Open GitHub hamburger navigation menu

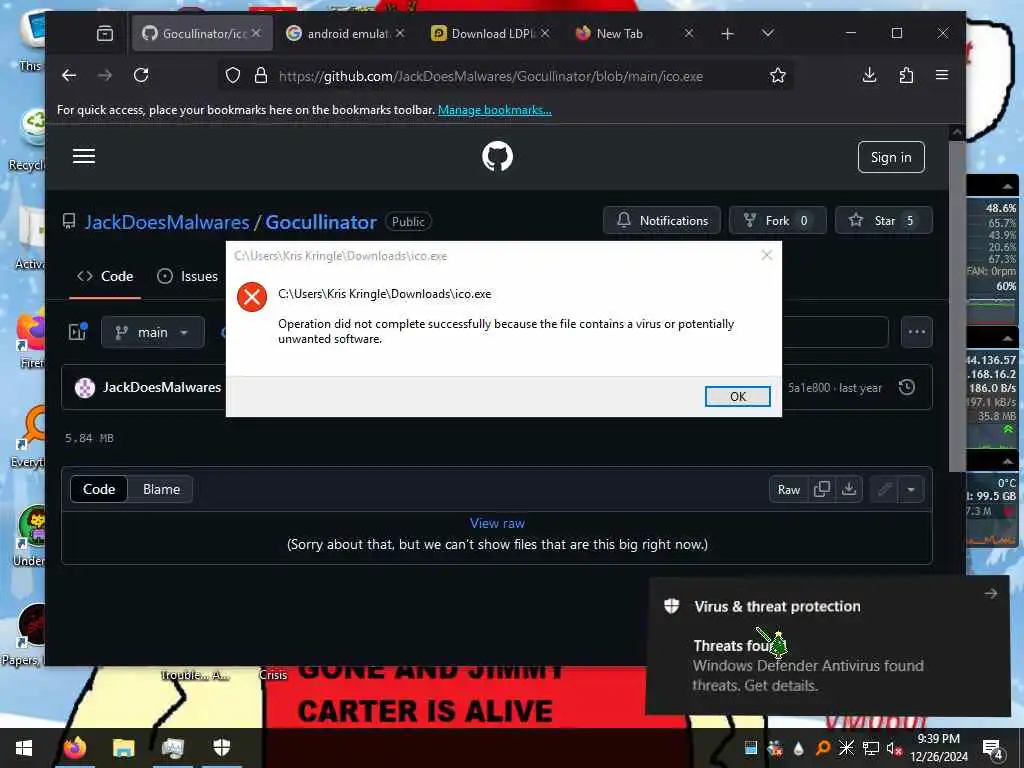pos(84,156)
